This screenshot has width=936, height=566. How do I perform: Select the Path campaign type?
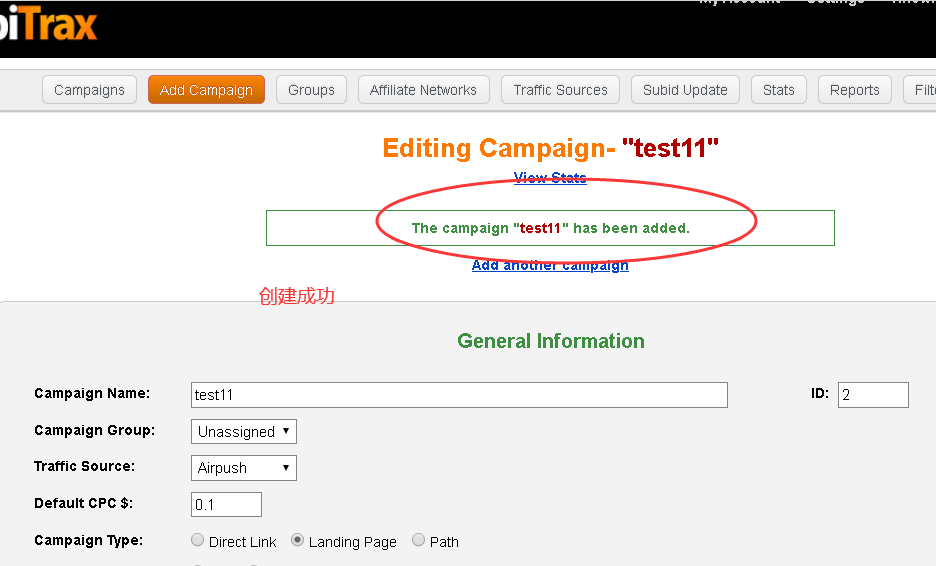[x=418, y=540]
